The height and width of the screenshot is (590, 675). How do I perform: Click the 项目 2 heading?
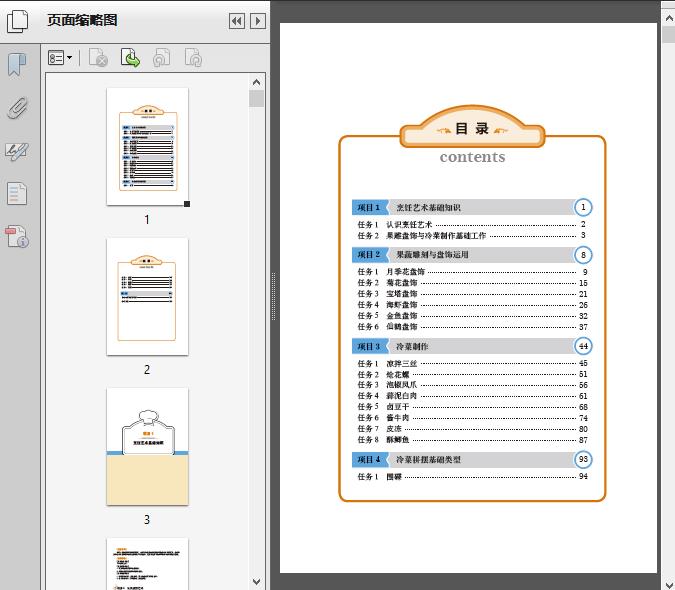(x=369, y=254)
